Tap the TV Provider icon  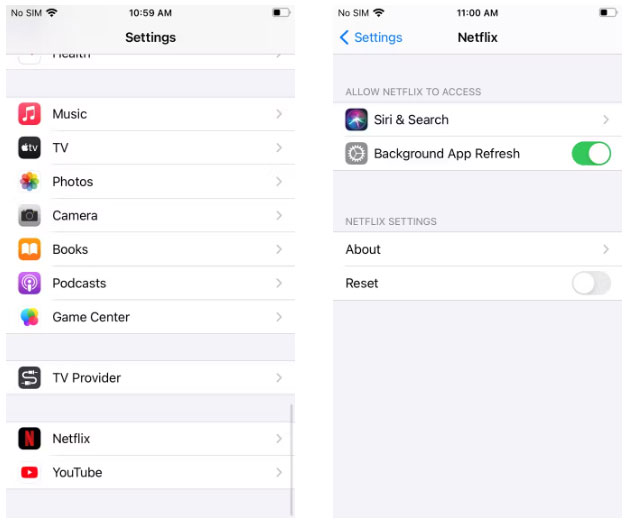coord(29,378)
